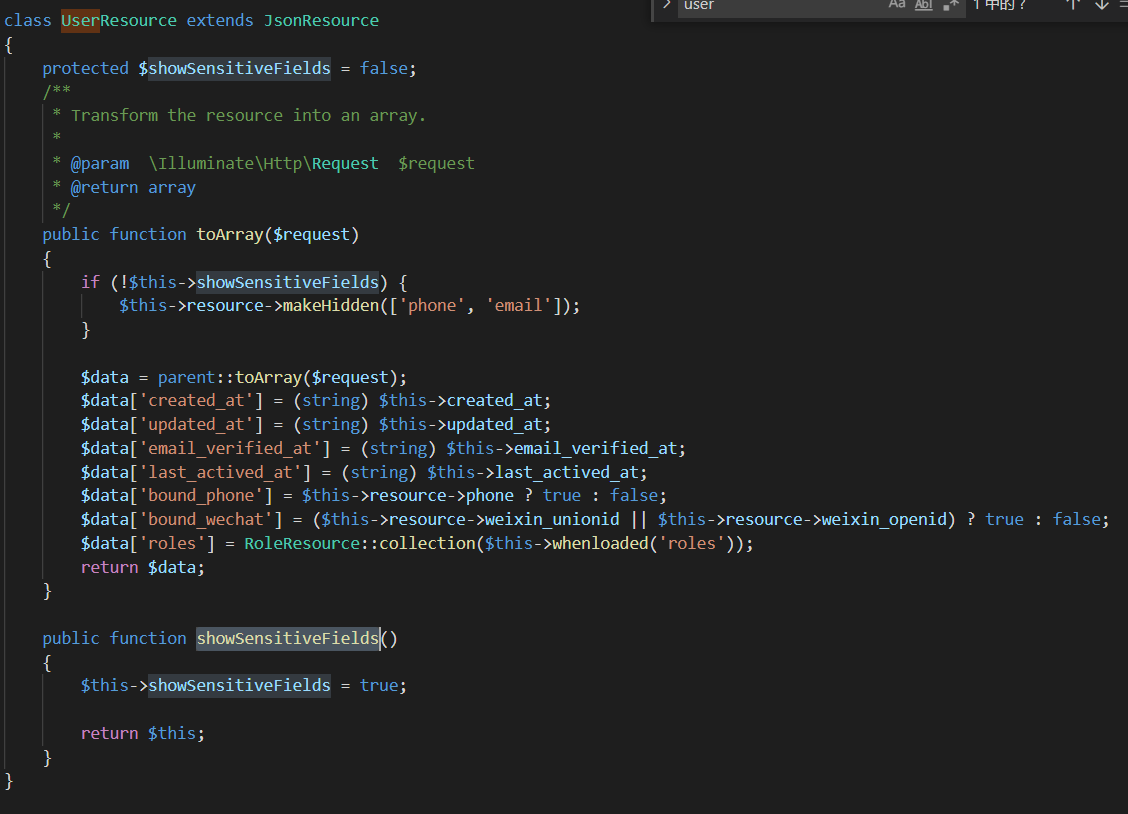Click the "if" keyword
Image resolution: width=1128 pixels, height=814 pixels.
pyautogui.click(x=90, y=283)
